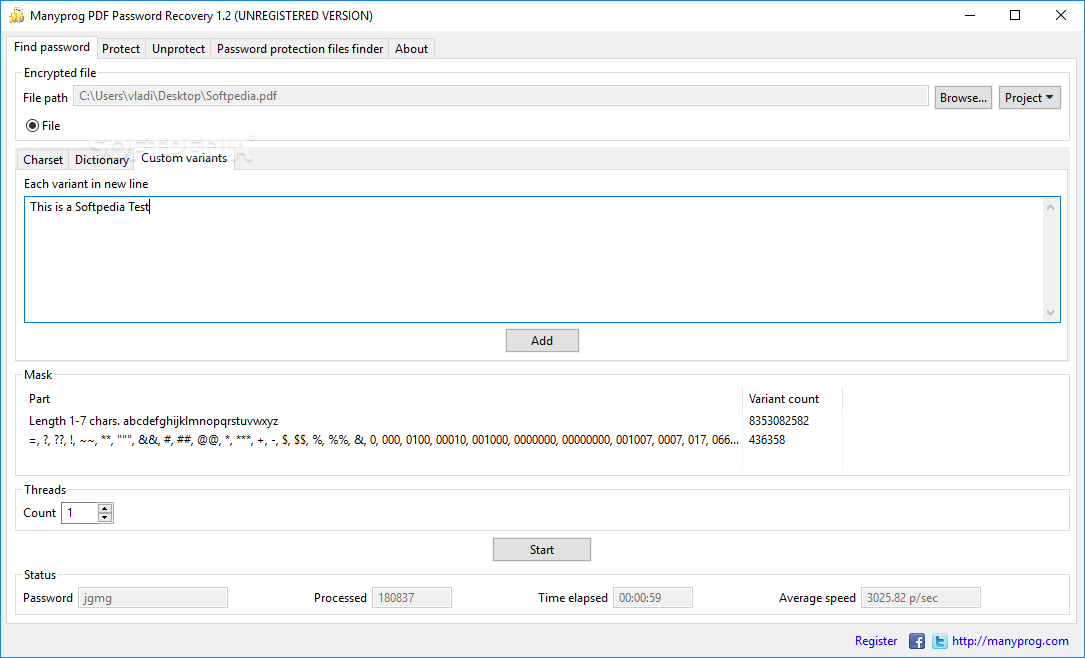
Task: Maximize the Manyprog window
Action: click(x=1015, y=15)
